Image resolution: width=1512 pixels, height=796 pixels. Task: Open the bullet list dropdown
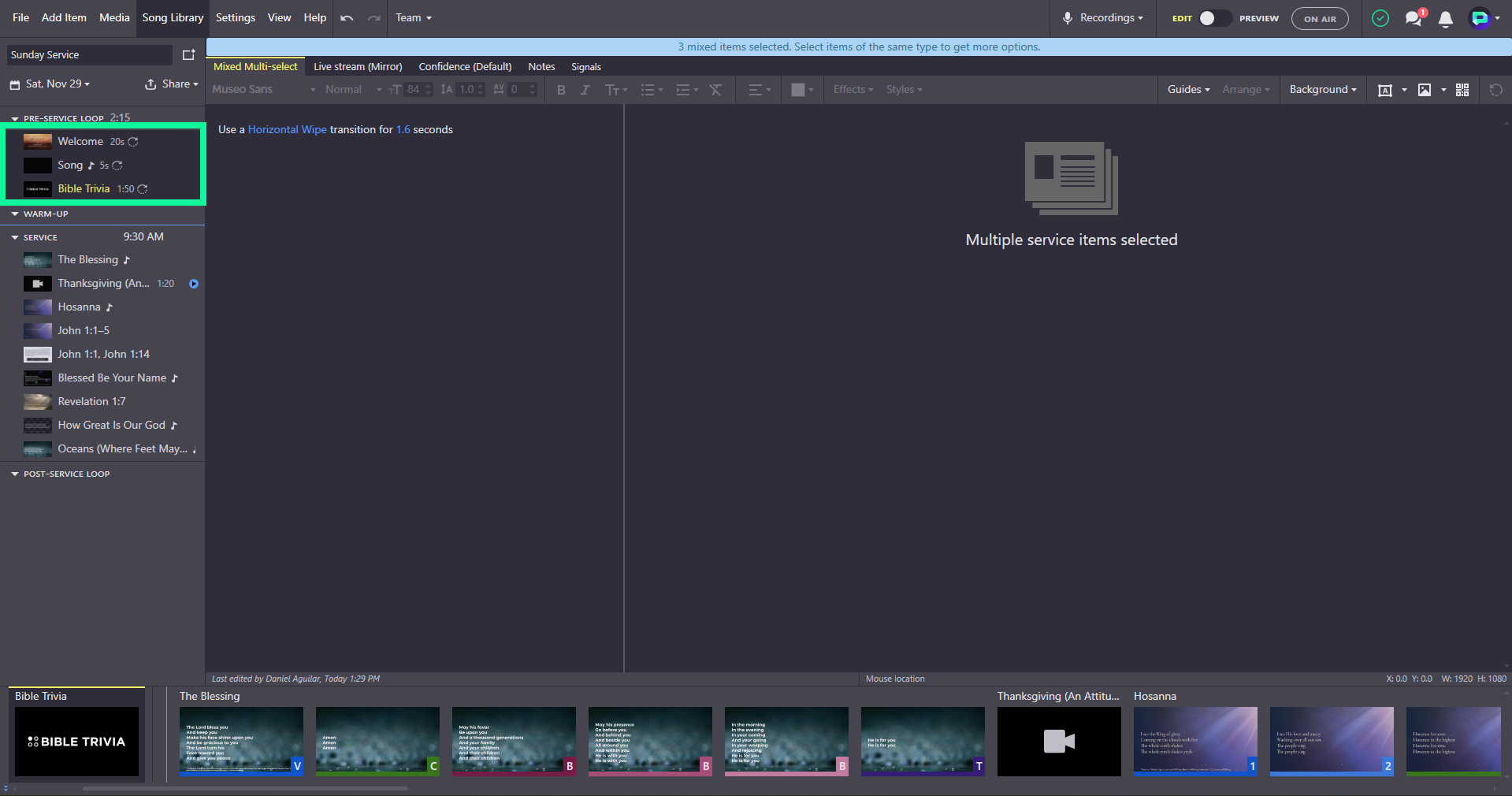(652, 90)
